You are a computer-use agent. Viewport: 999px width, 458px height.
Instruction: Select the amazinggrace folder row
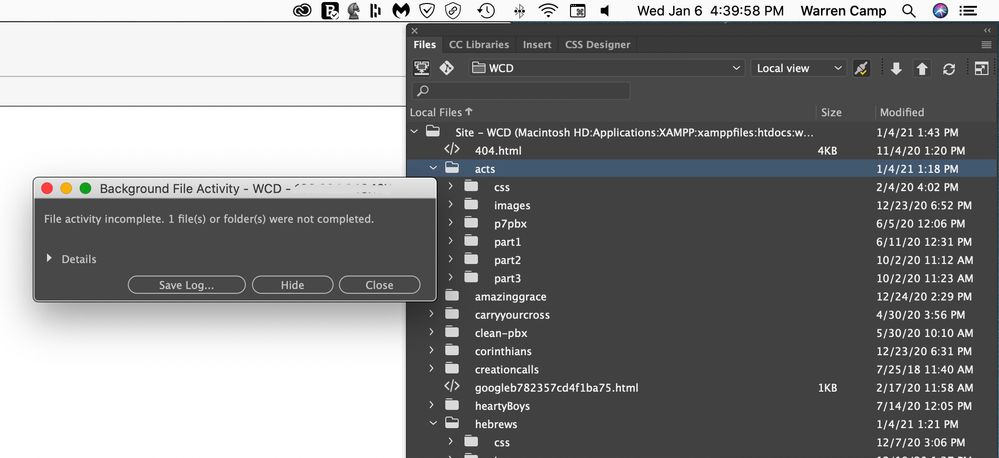[702, 296]
